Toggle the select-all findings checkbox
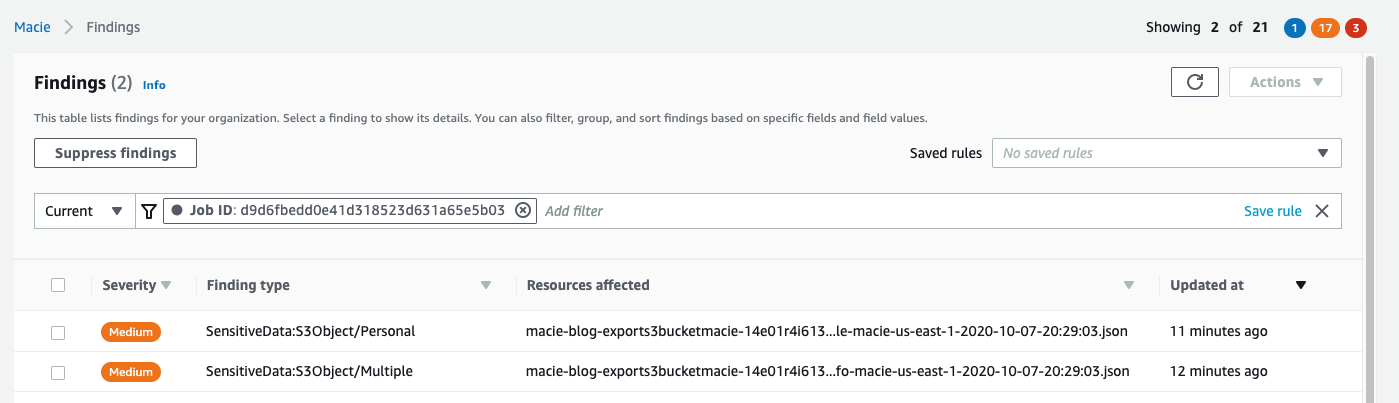Viewport: 1399px width, 403px height. [x=58, y=285]
